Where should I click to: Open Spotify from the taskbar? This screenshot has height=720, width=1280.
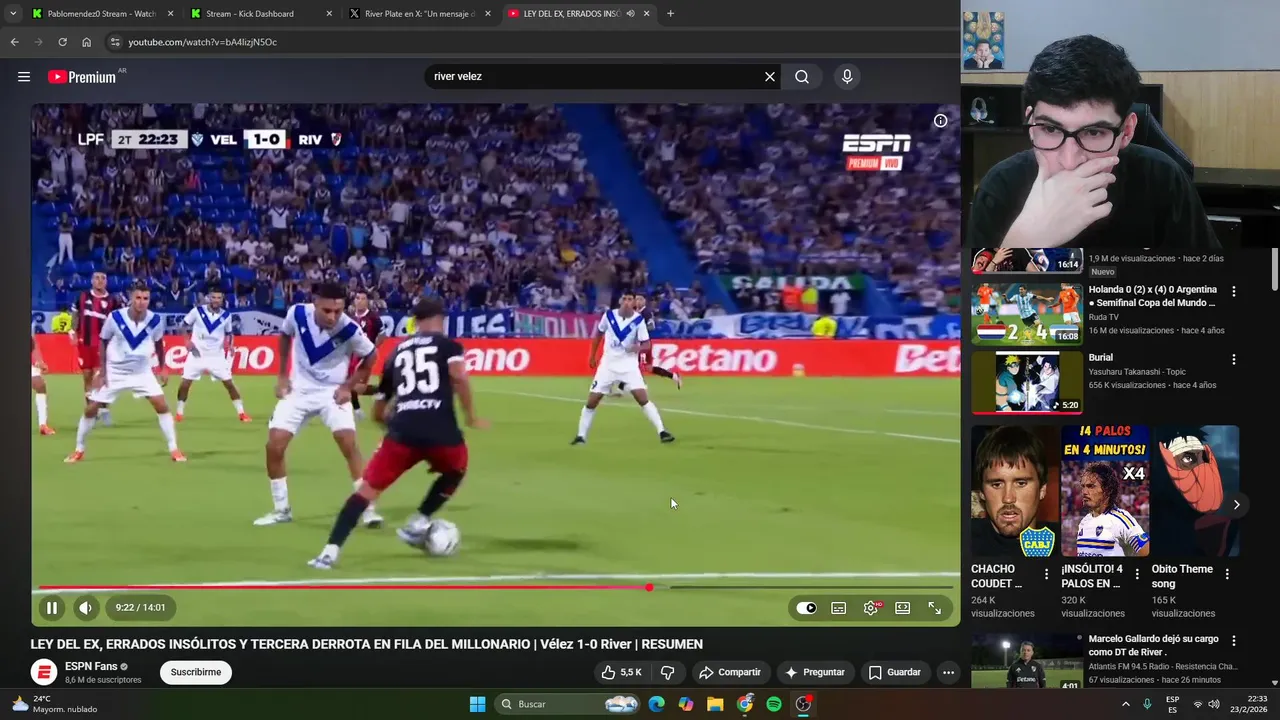pyautogui.click(x=774, y=704)
